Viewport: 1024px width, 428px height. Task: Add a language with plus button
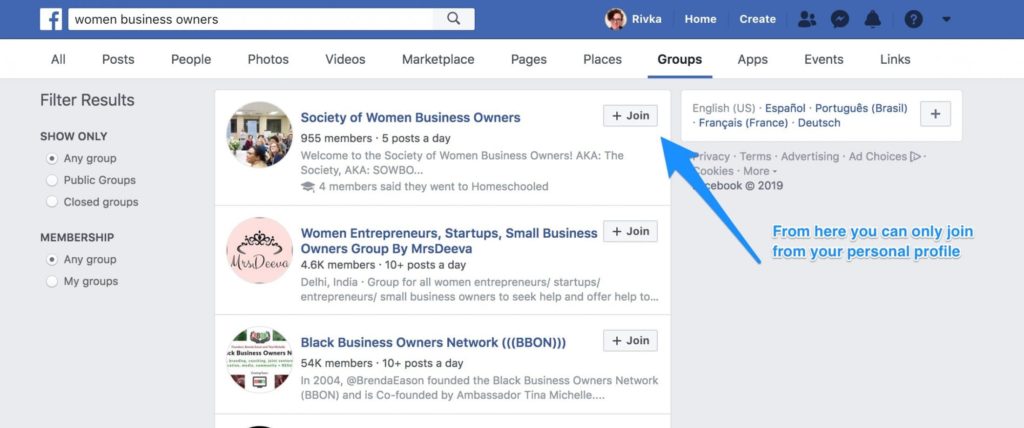tap(935, 114)
